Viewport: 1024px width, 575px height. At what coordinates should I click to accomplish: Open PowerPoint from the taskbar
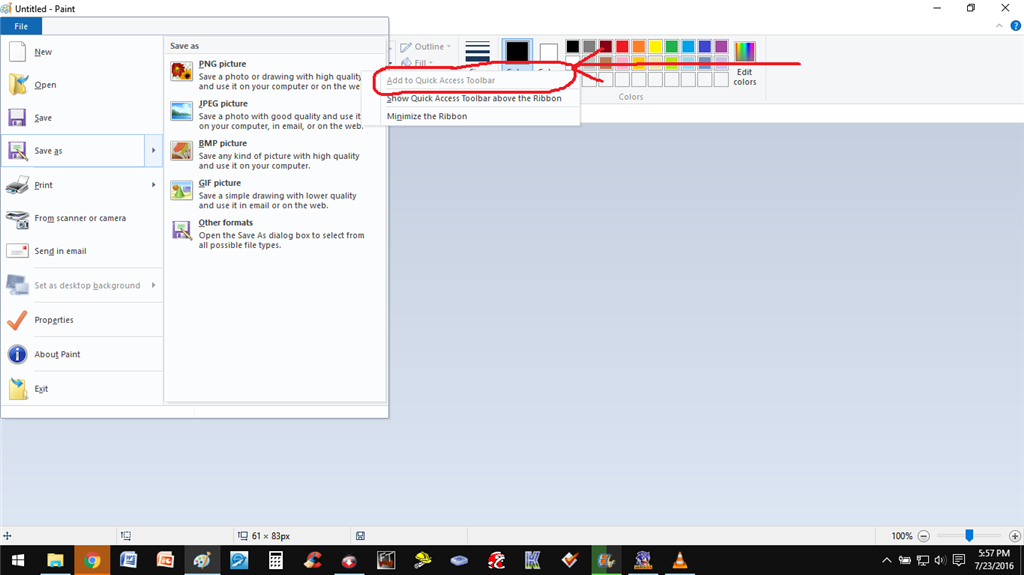165,561
